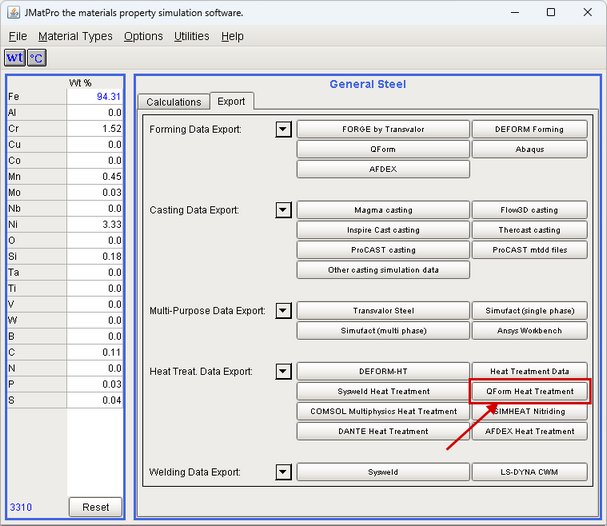The width and height of the screenshot is (607, 526).
Task: Switch to the Calculations tab
Action: 175,102
